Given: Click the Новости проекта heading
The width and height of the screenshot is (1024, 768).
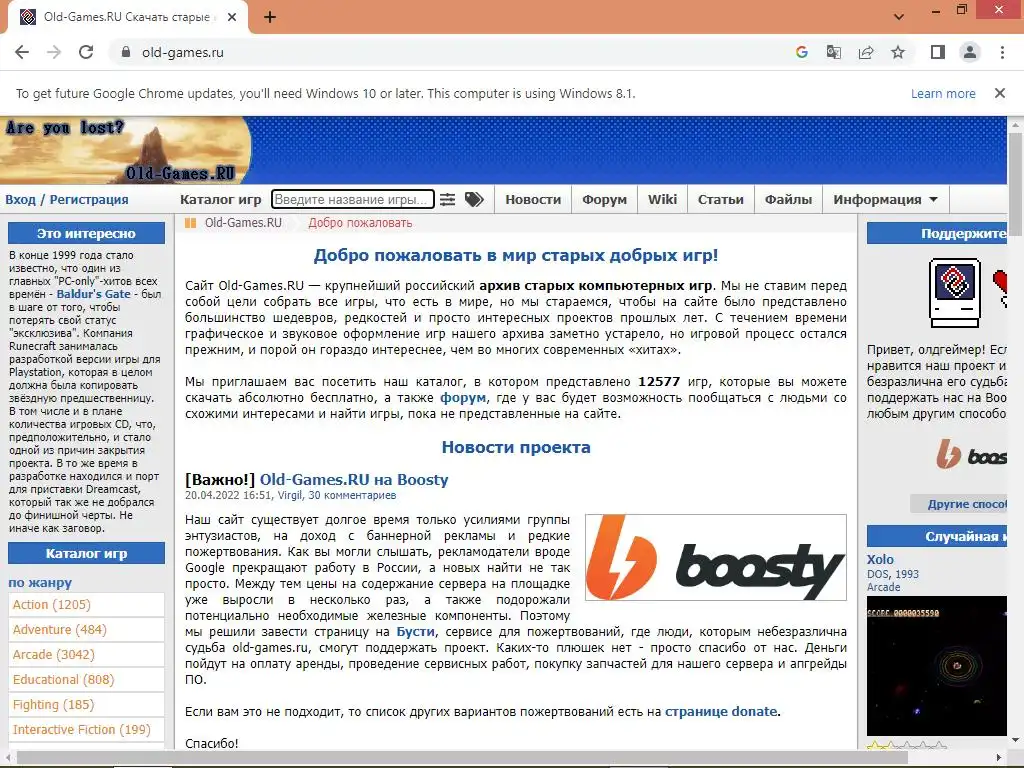Looking at the screenshot, I should (516, 447).
